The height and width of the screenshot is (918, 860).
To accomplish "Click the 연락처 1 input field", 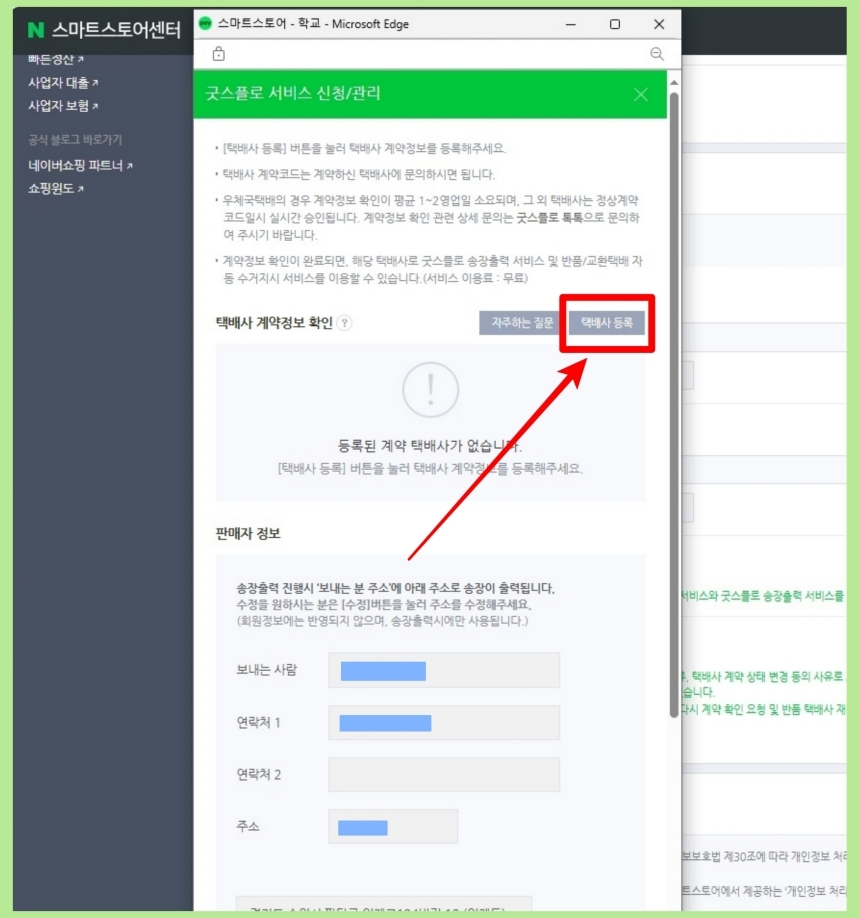I will click(444, 722).
